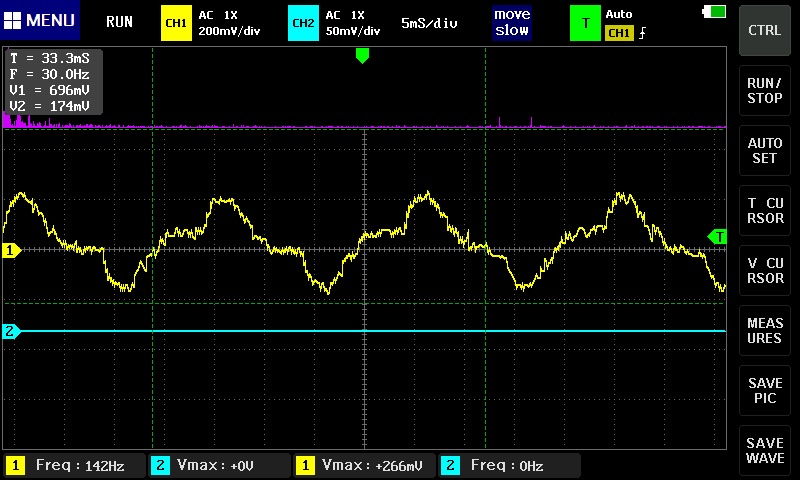Select the green trigger position marker at top

[x=362, y=56]
